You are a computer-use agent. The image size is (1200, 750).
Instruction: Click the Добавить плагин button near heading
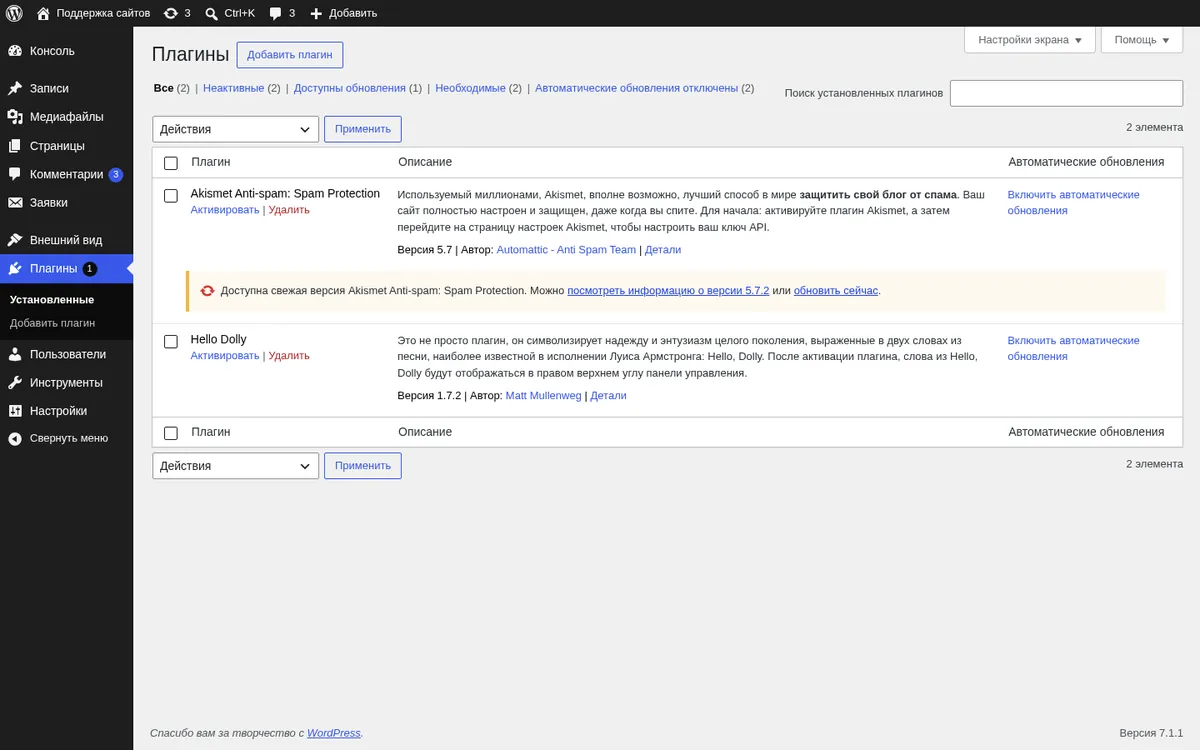(290, 55)
